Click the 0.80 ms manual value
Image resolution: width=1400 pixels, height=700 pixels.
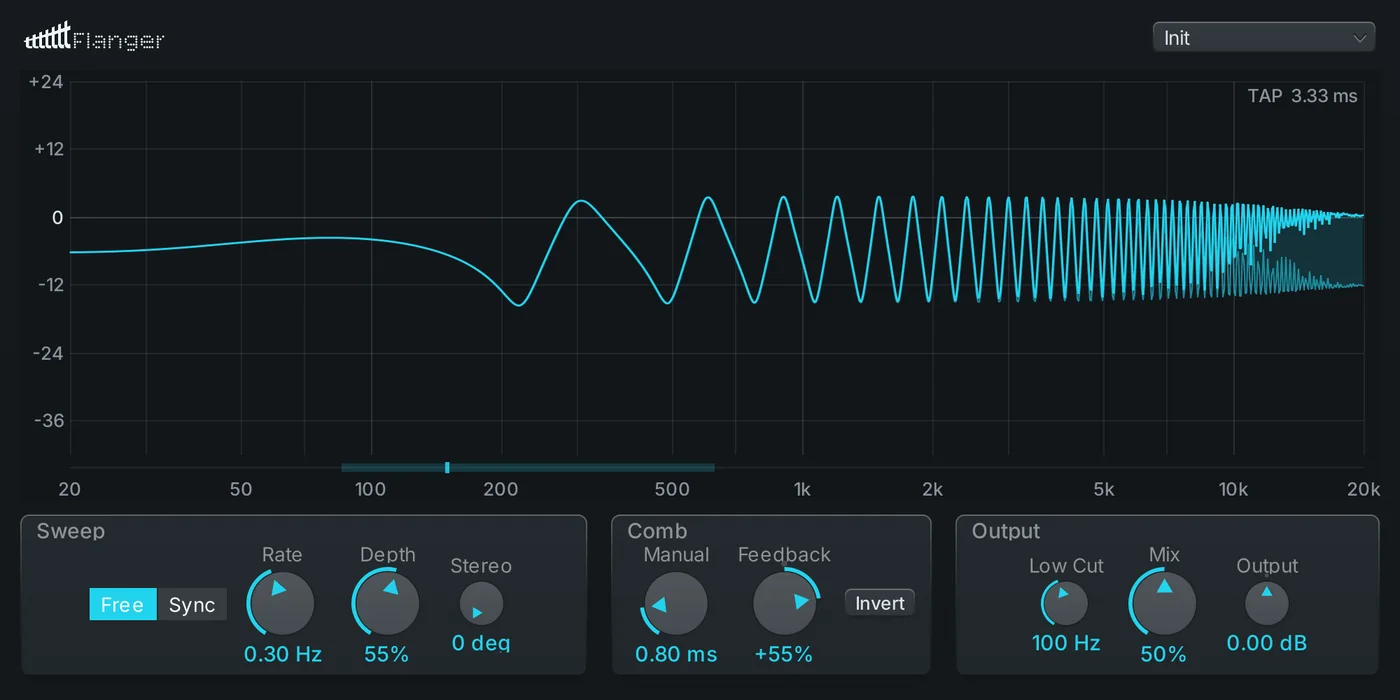[x=676, y=654]
